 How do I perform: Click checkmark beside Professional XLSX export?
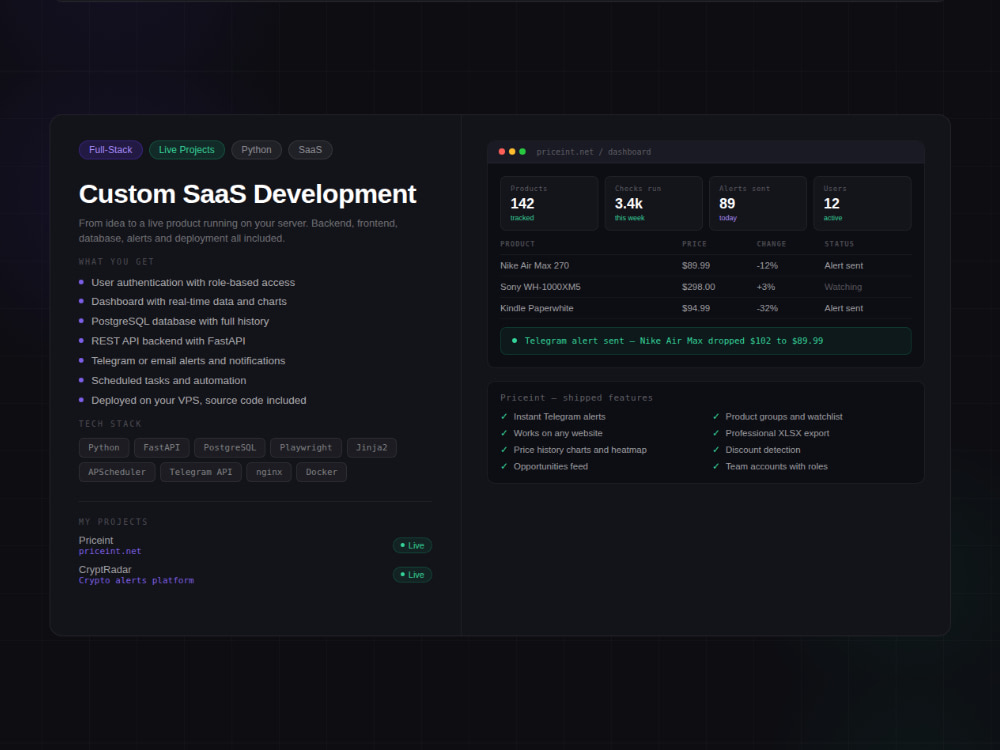point(716,433)
